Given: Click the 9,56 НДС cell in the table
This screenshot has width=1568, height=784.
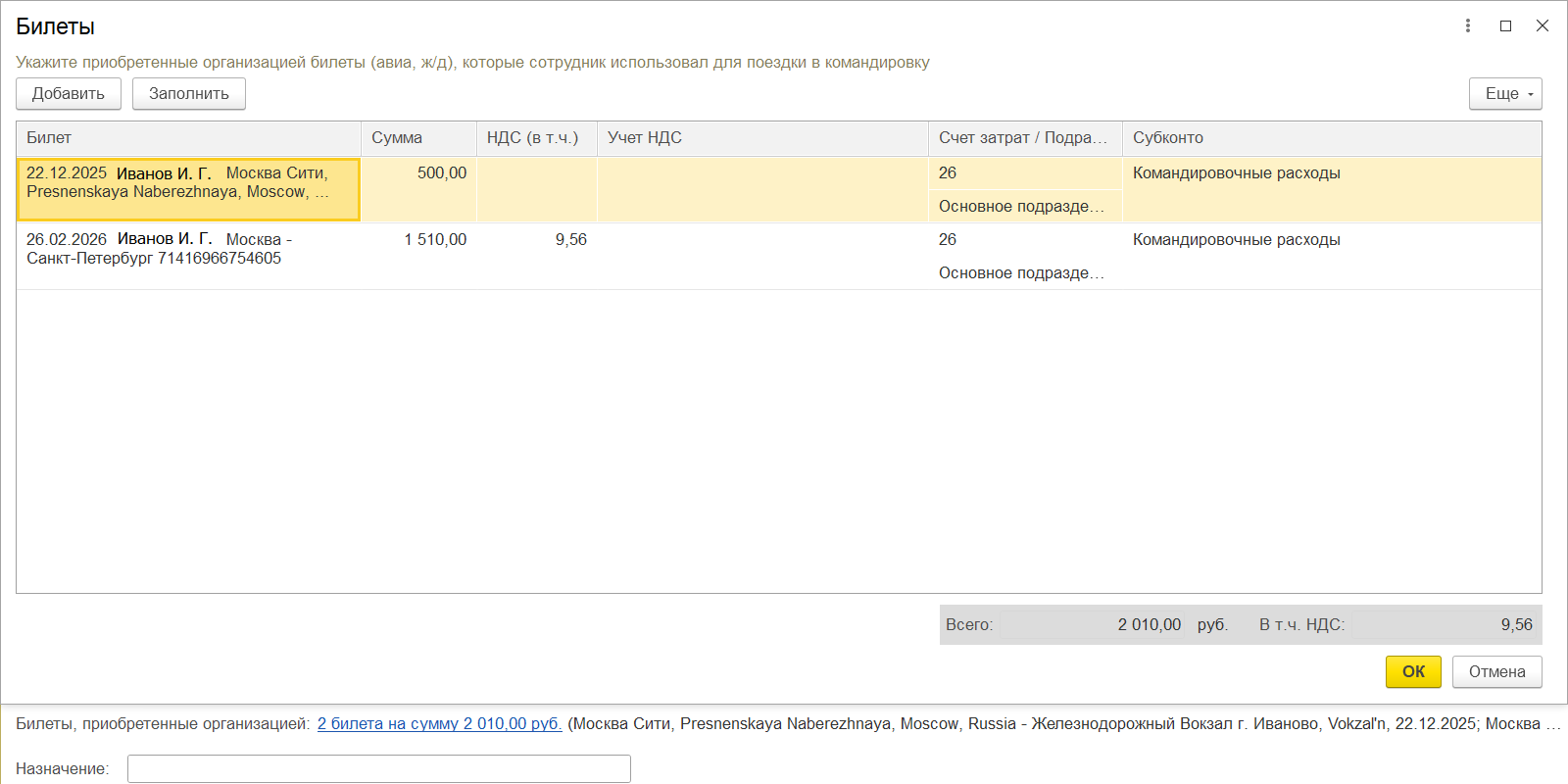Looking at the screenshot, I should 537,240.
